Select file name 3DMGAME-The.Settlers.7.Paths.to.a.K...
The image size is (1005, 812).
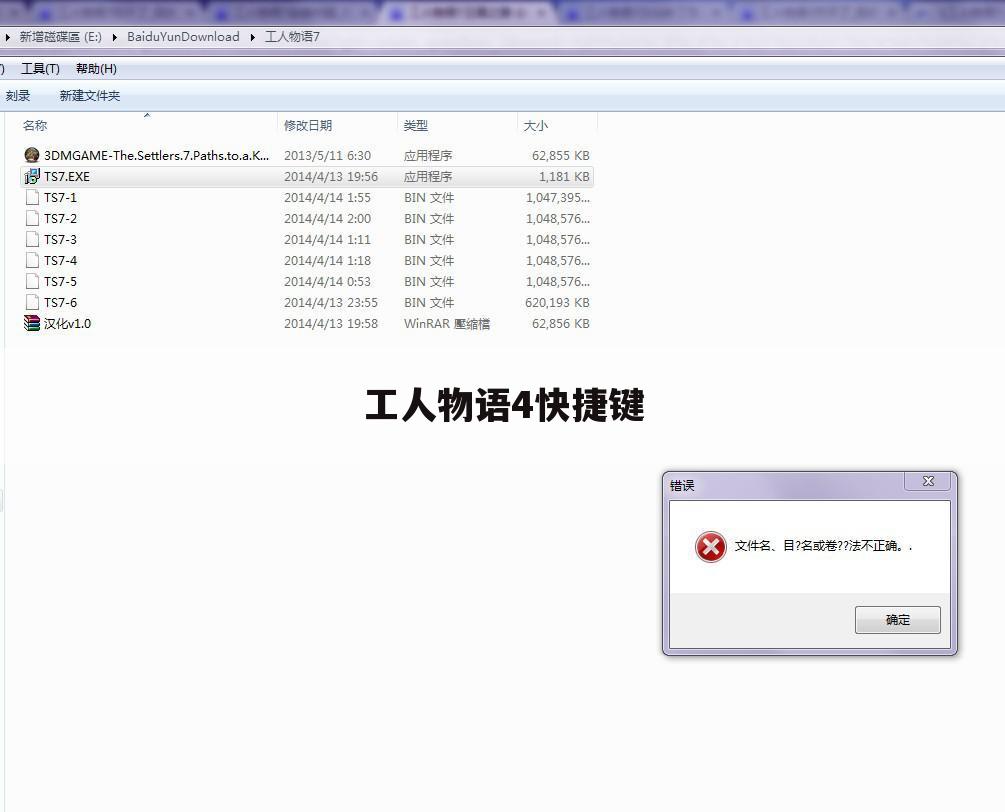coord(156,155)
